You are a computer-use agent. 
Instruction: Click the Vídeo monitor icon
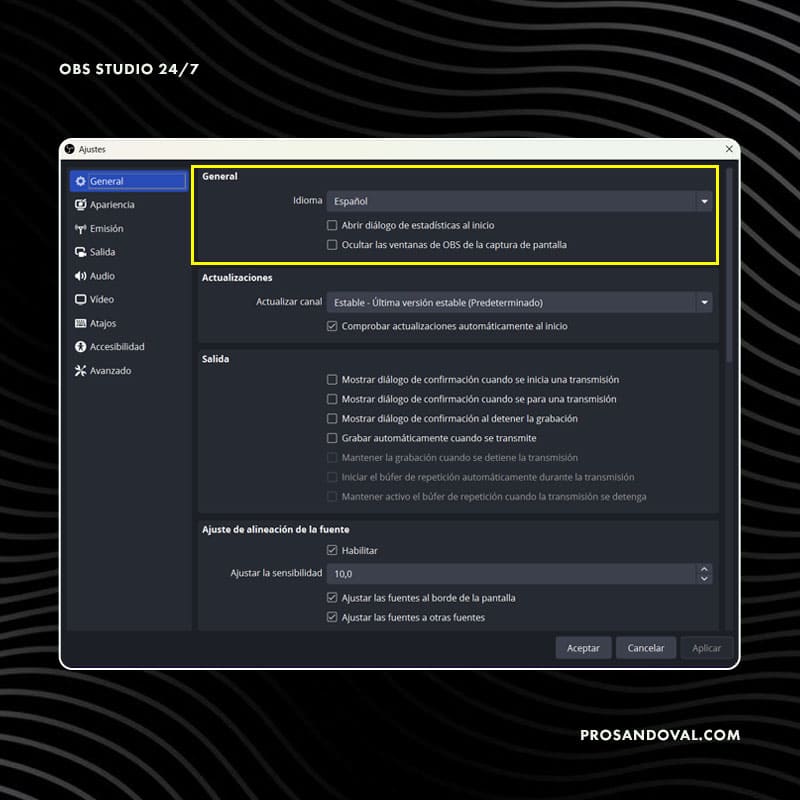[80, 299]
